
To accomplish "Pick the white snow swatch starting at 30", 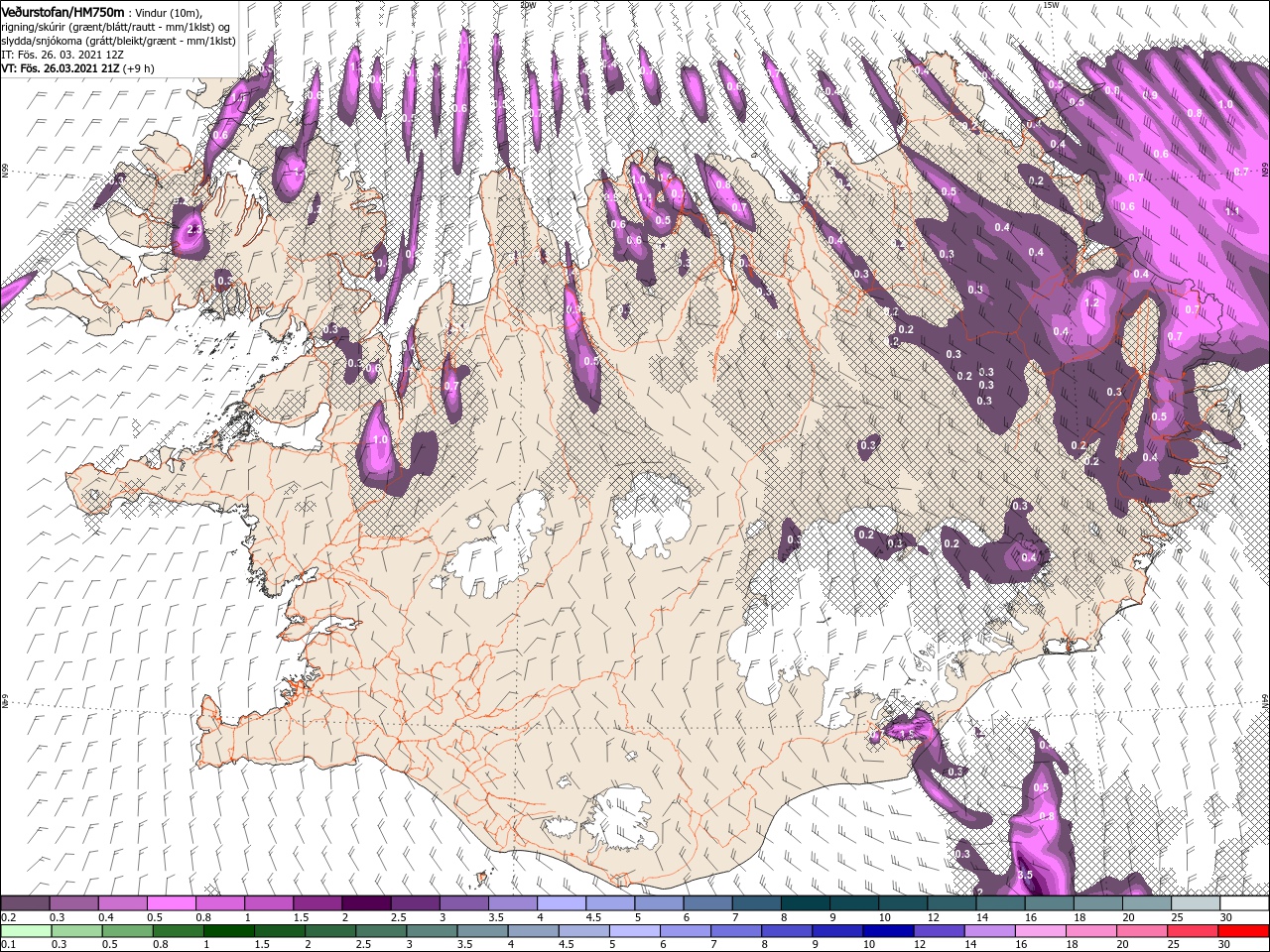I will point(1244,903).
